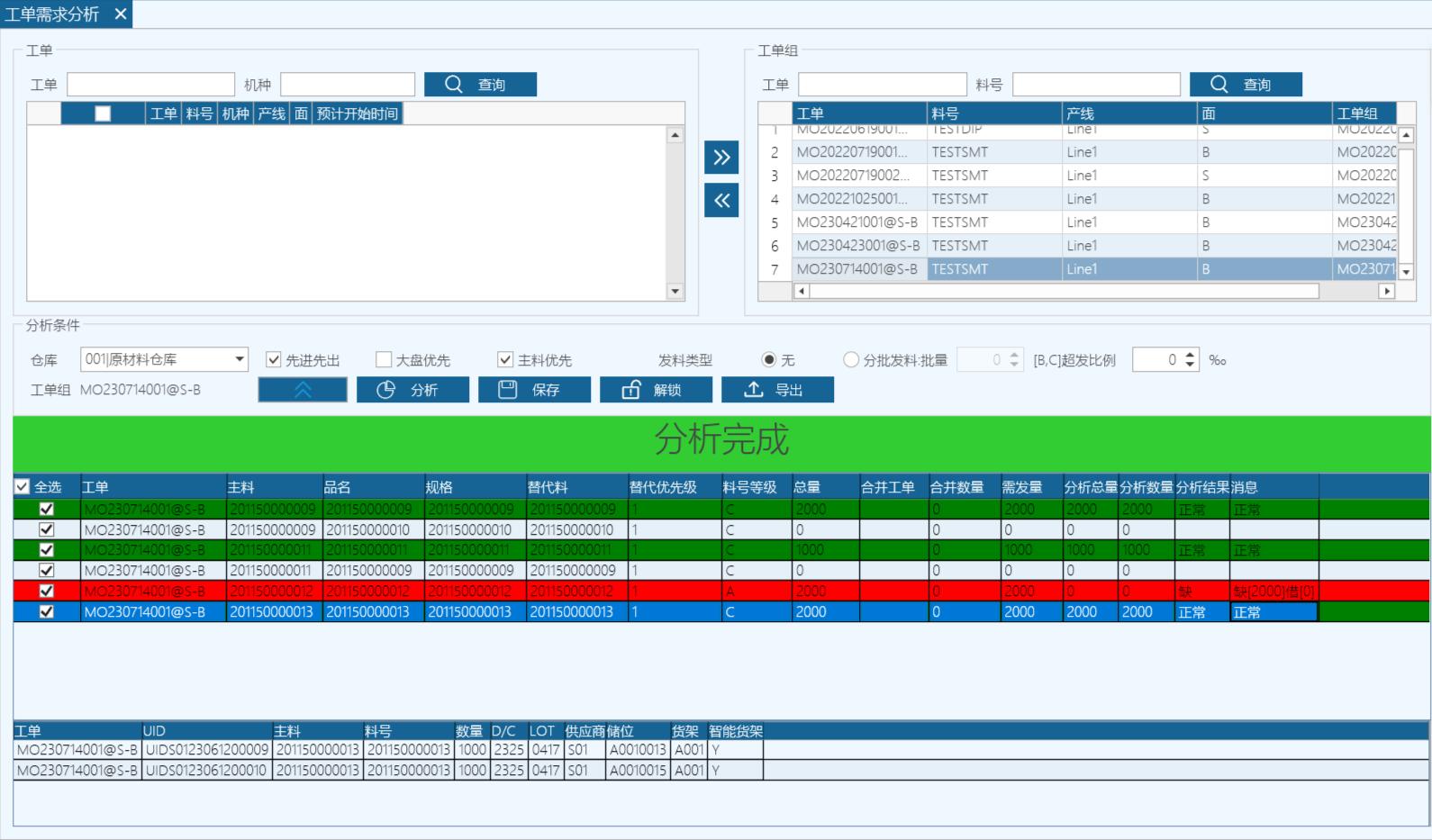Focus the 工单 input in 工单 panel
This screenshot has width=1432, height=840.
click(x=151, y=85)
